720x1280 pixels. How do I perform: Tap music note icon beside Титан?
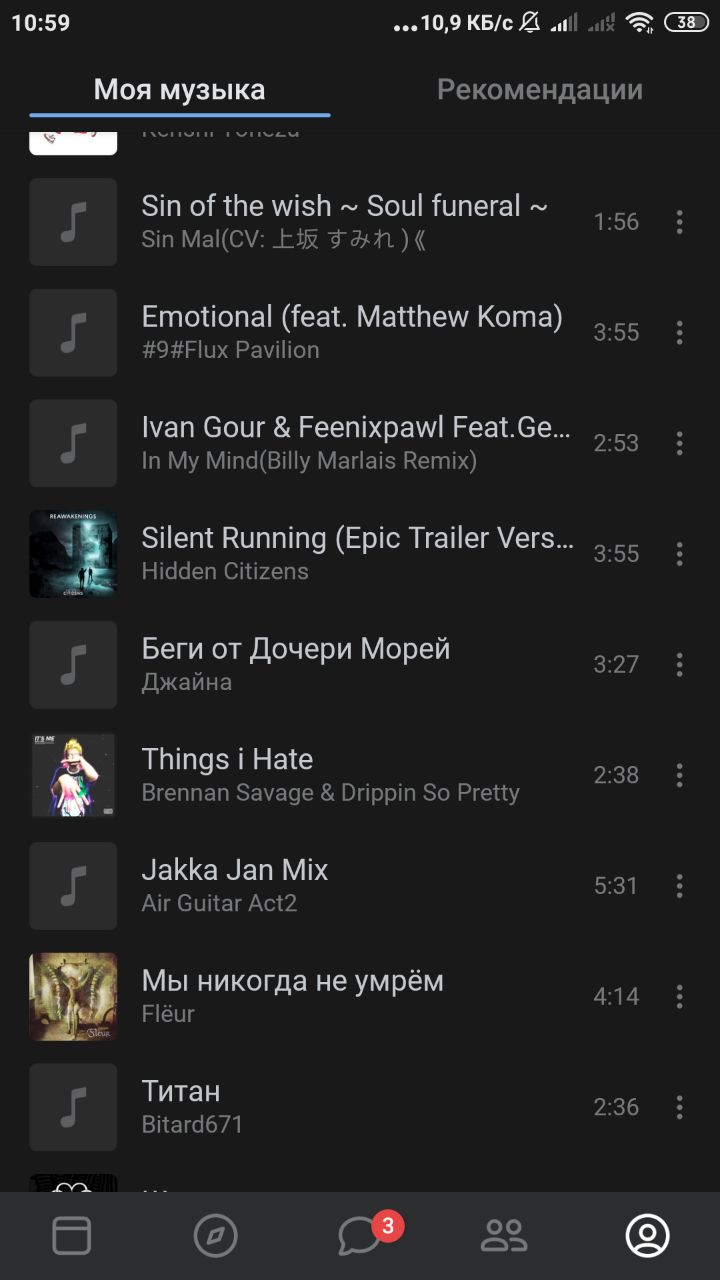click(x=73, y=1107)
